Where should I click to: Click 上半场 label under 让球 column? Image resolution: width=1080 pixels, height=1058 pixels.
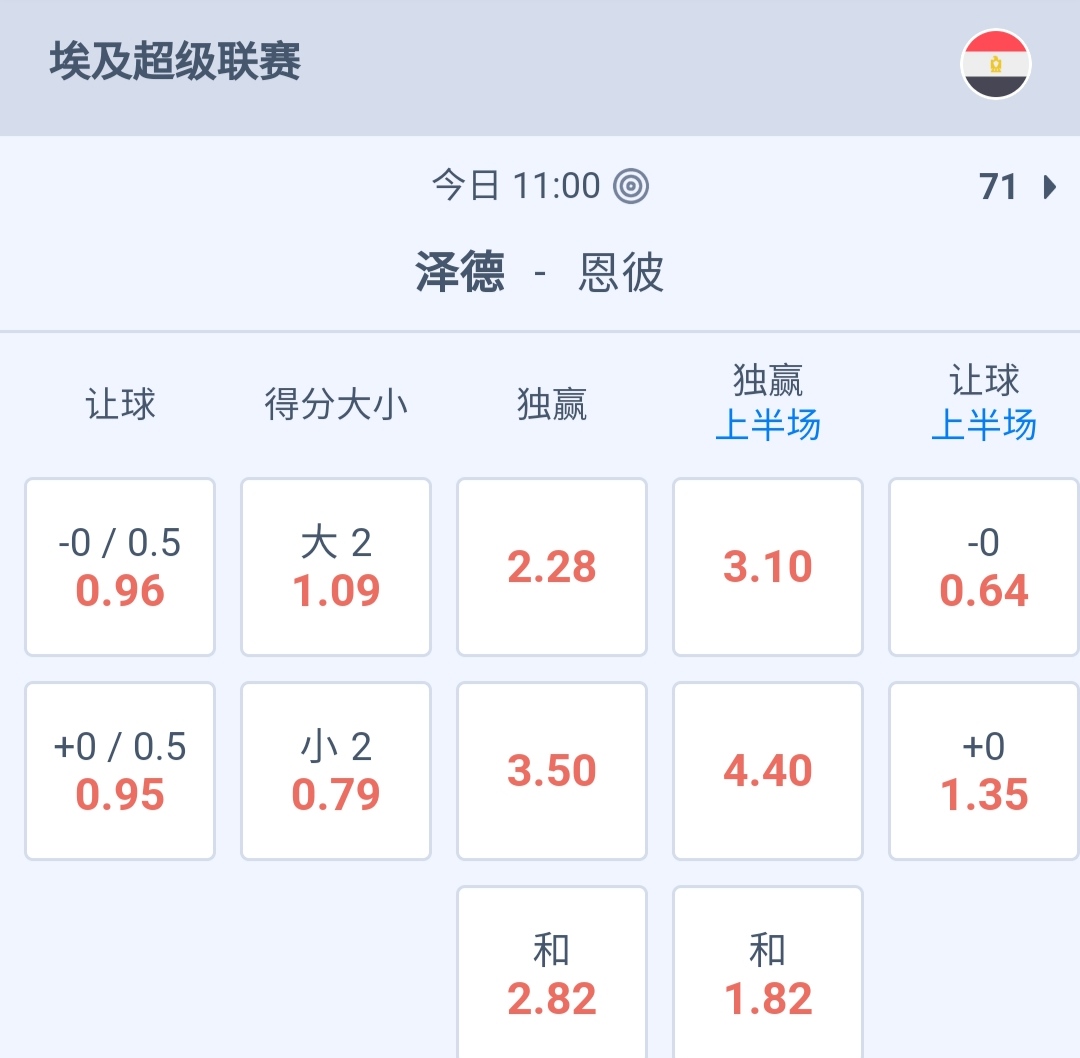tap(984, 426)
